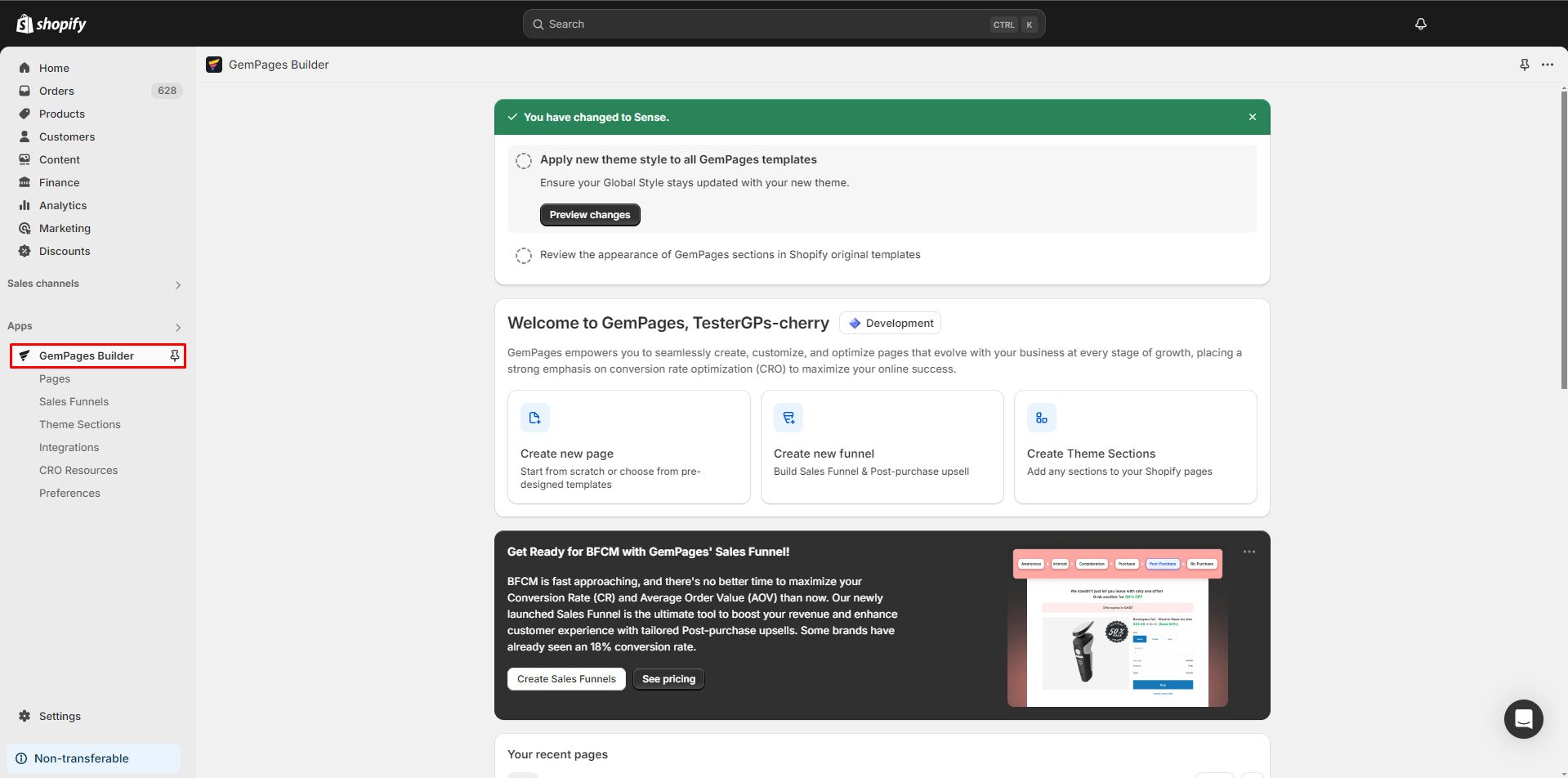The width and height of the screenshot is (1568, 778).
Task: Click the Discounts badge icon
Action: pyautogui.click(x=25, y=251)
